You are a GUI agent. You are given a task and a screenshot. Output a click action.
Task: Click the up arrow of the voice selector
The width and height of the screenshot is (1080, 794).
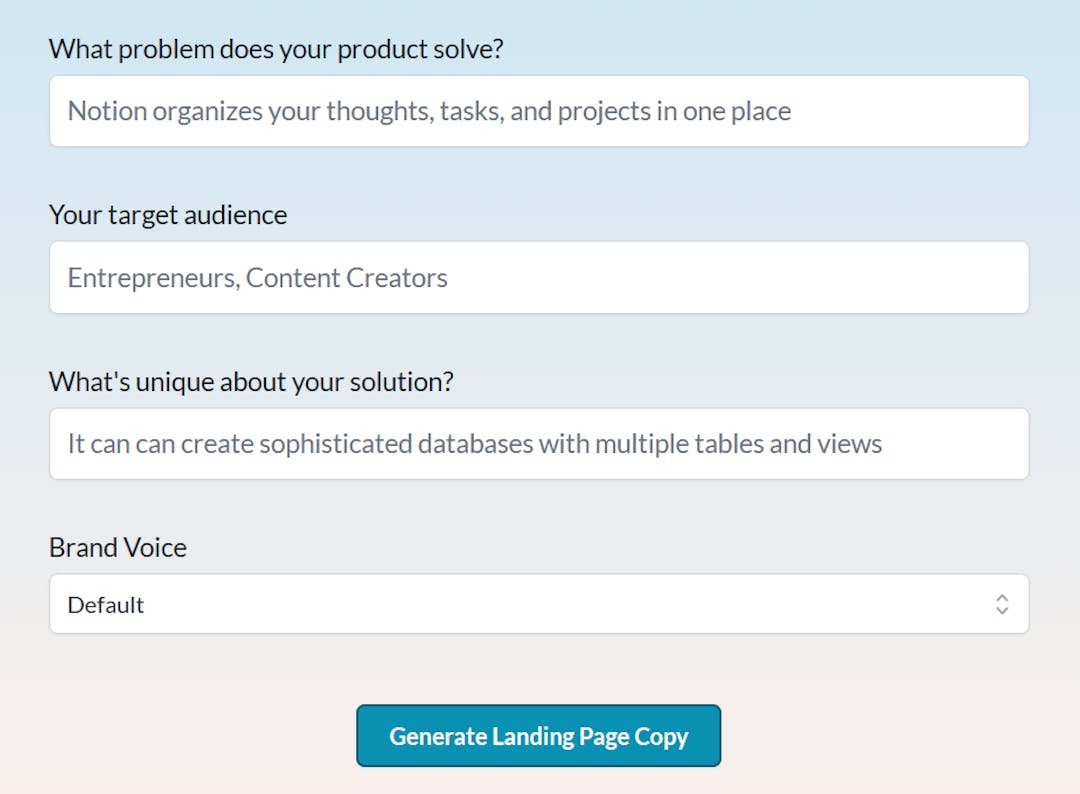(x=1001, y=599)
